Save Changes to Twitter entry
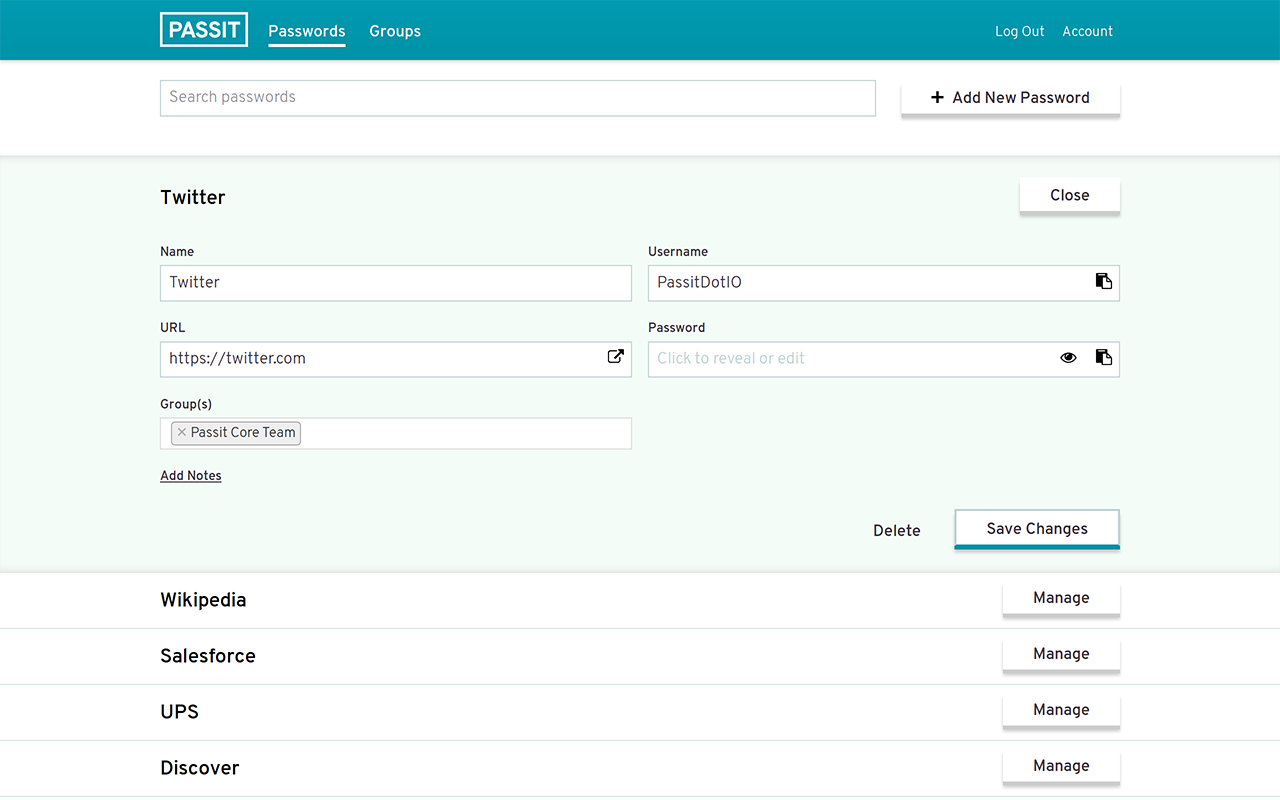This screenshot has height=800, width=1280. [x=1036, y=529]
